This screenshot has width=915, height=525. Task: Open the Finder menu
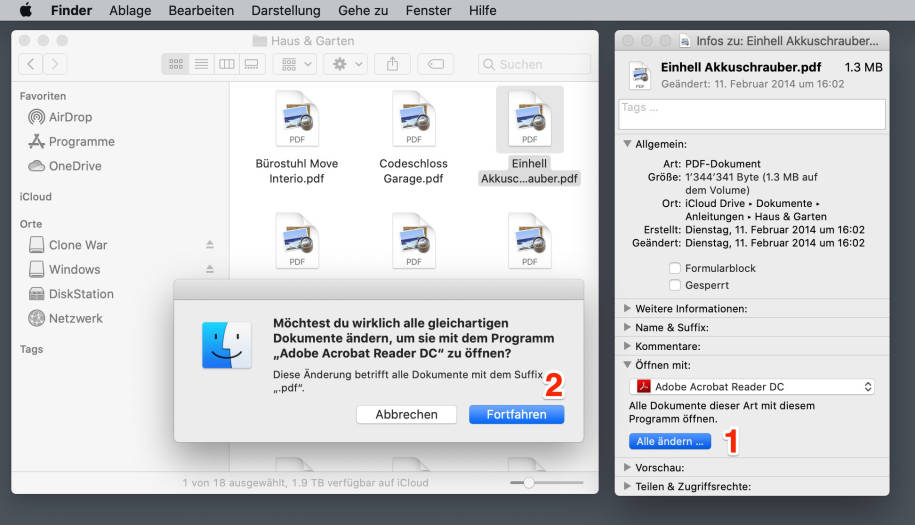(71, 10)
